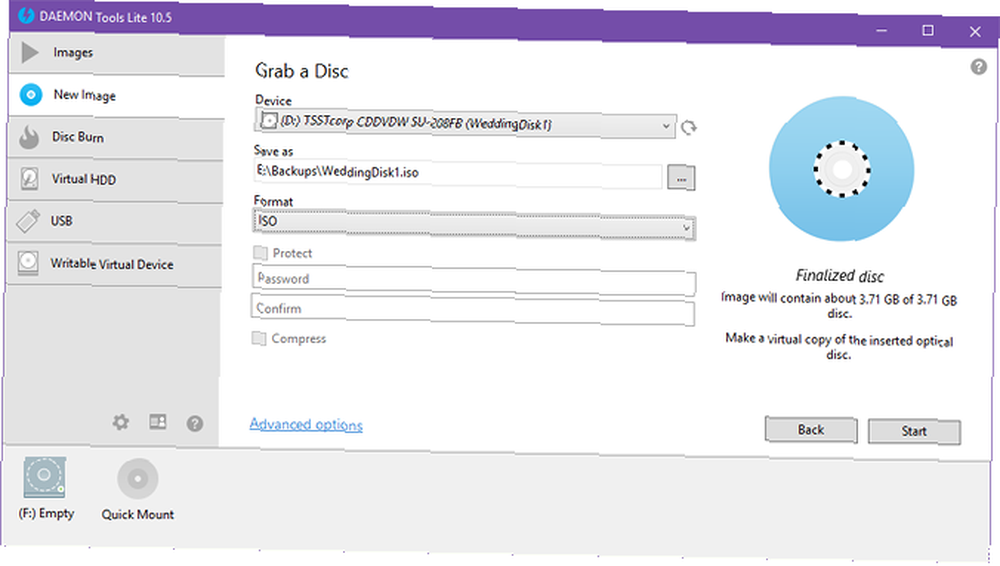1000x566 pixels.
Task: Click the "Finalized disc" text
Action: tap(839, 276)
